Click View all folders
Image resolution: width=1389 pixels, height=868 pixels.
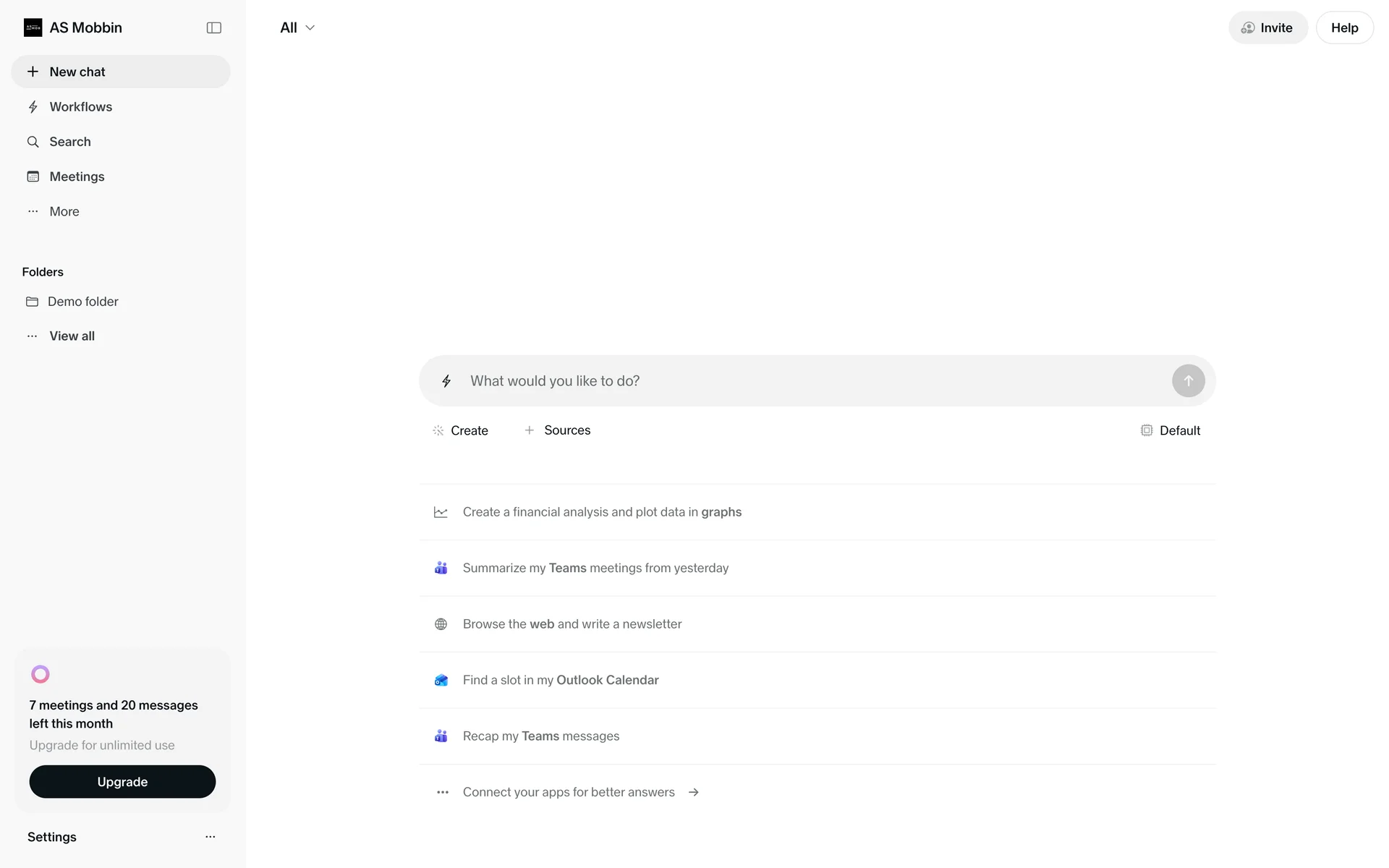click(x=72, y=336)
